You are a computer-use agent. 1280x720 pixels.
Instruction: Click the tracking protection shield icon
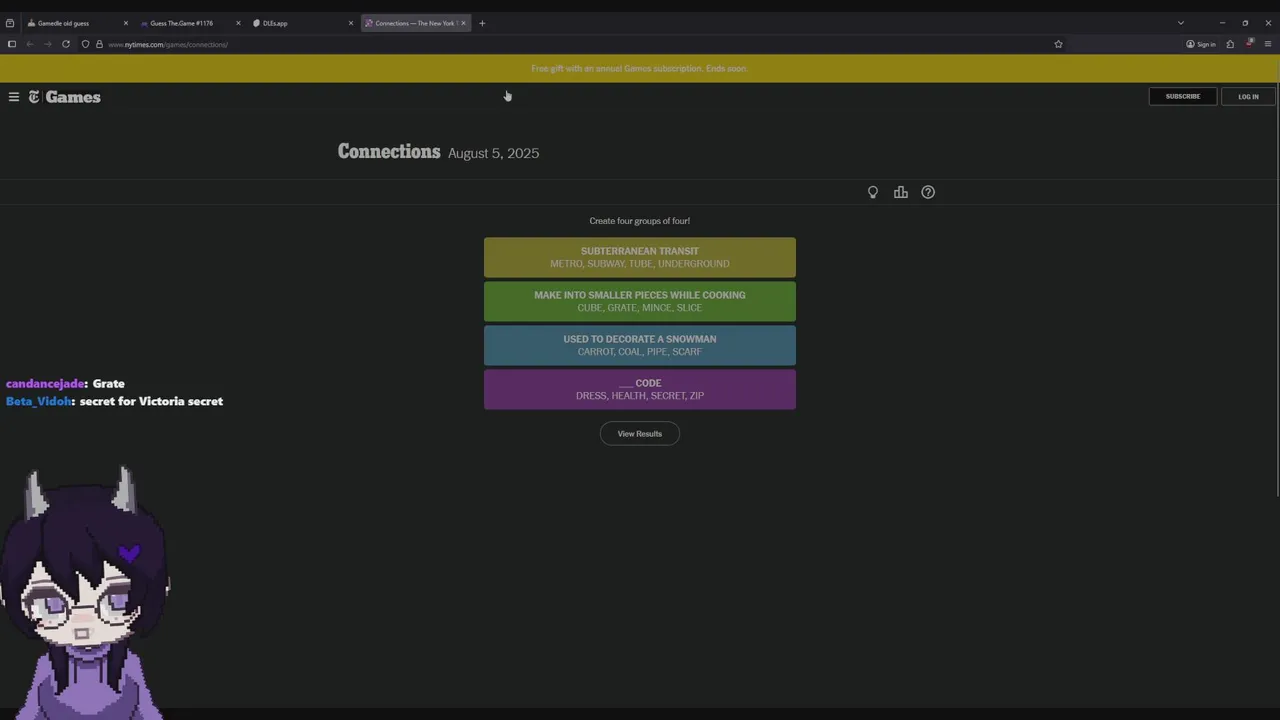pos(85,44)
